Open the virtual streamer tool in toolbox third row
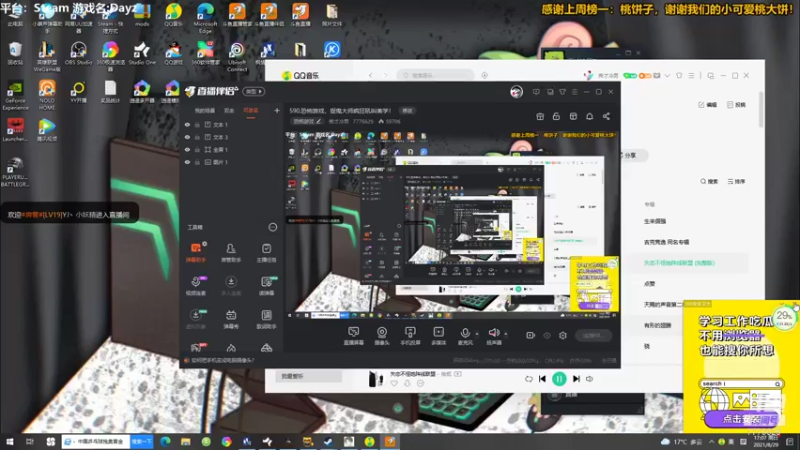Viewport: 800px width, 450px height. tap(195, 319)
